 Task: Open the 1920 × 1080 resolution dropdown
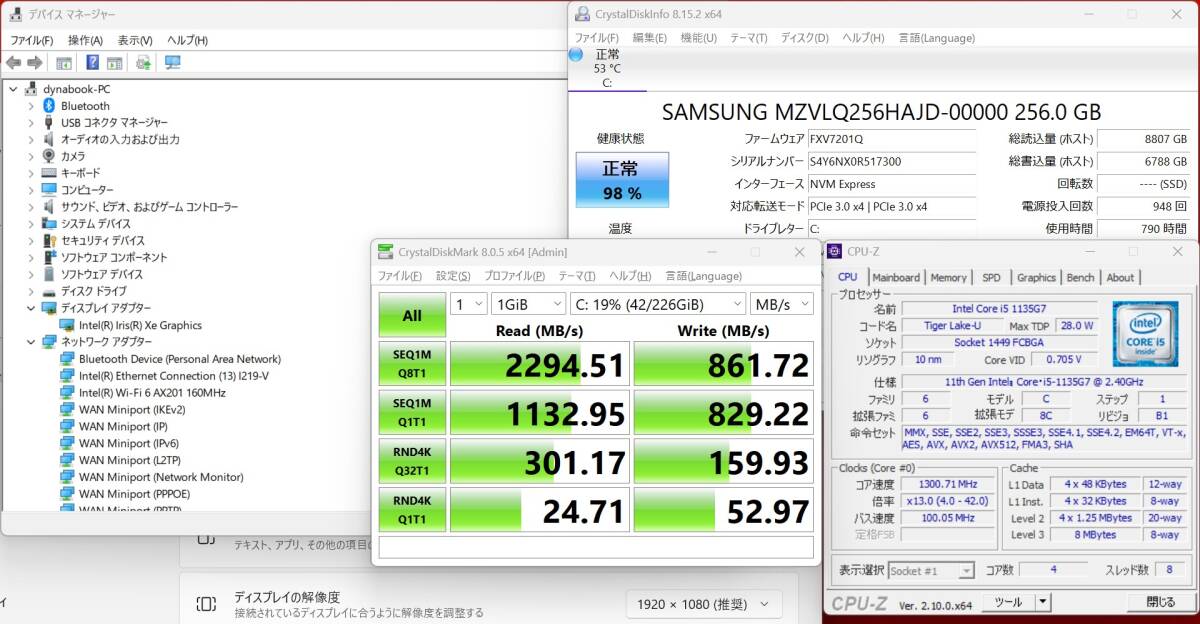tap(704, 604)
